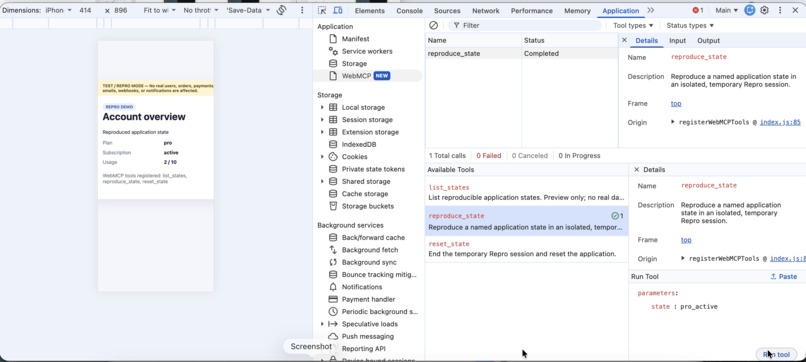Select the Application tab
The image size is (806, 362).
pyautogui.click(x=620, y=11)
